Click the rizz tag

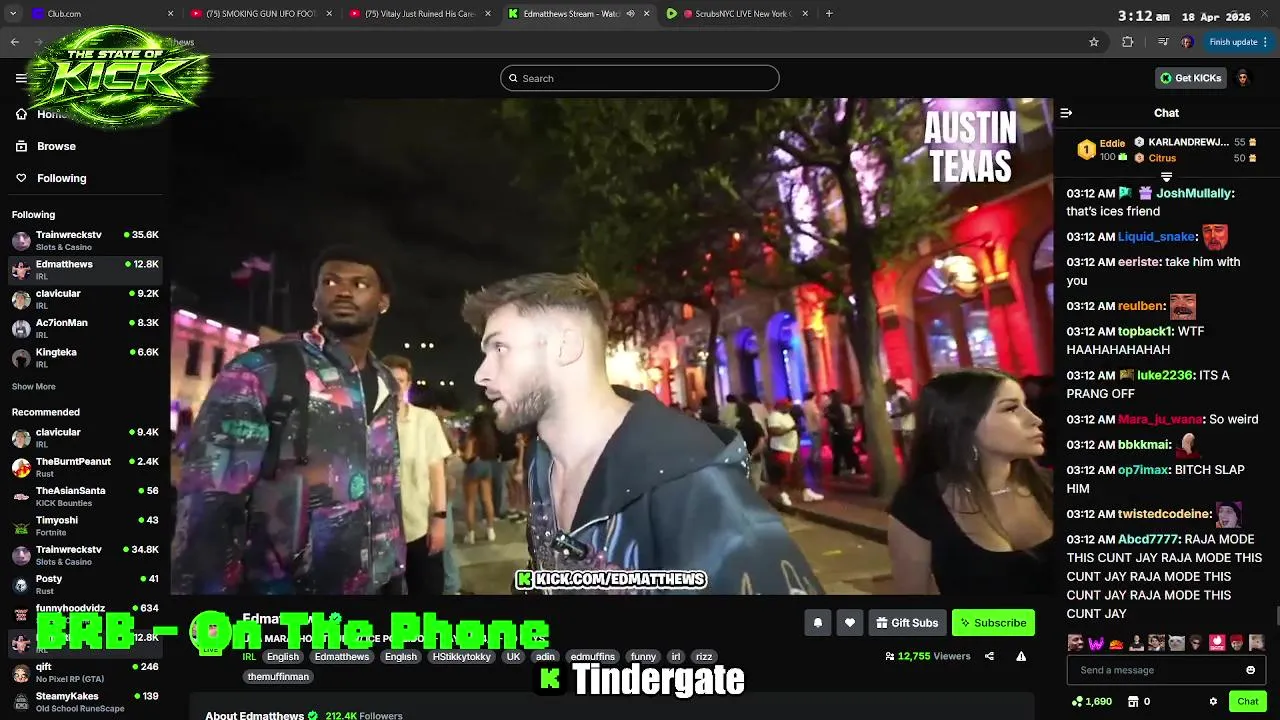(x=704, y=657)
